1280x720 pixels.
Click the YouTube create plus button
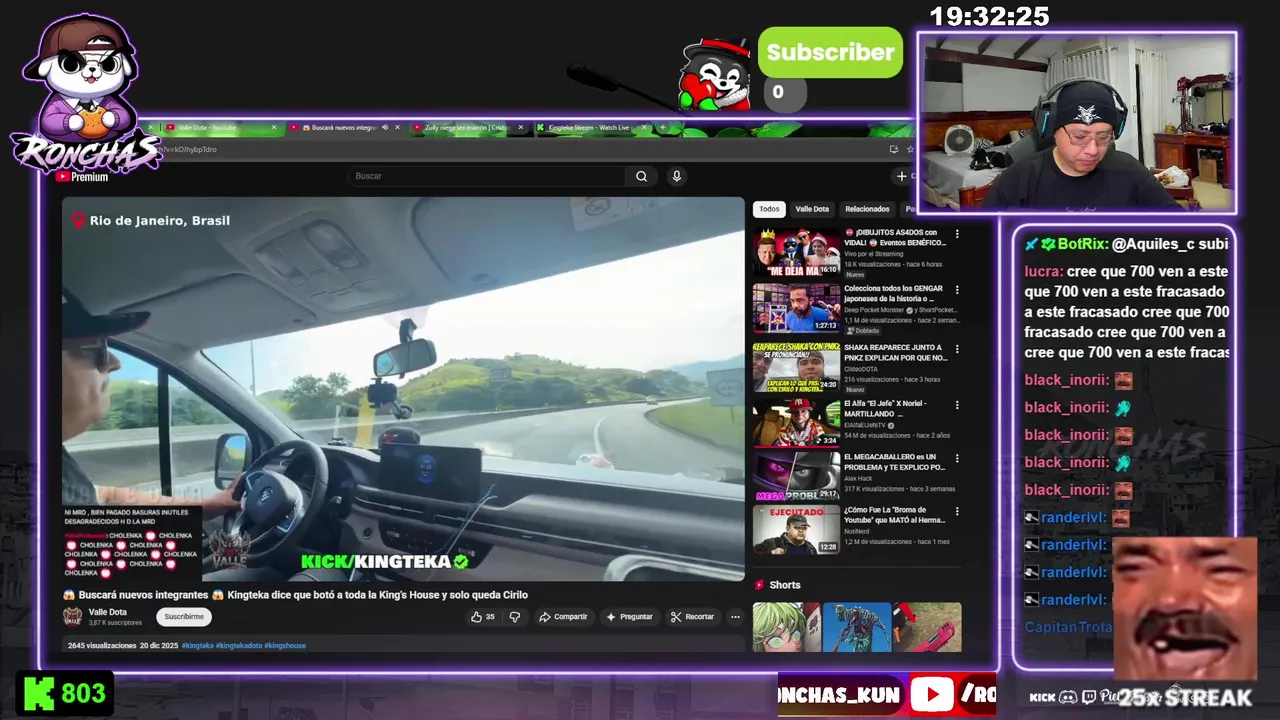point(902,176)
